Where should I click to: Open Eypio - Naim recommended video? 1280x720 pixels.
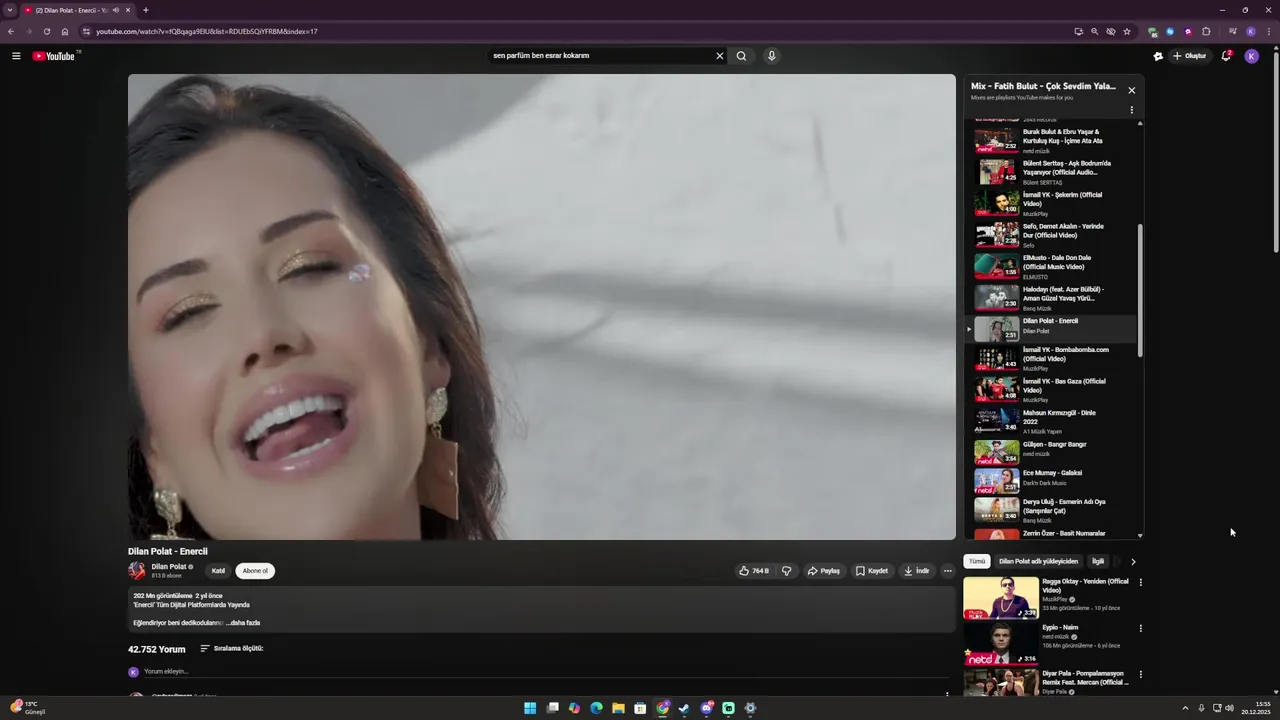(x=1047, y=644)
